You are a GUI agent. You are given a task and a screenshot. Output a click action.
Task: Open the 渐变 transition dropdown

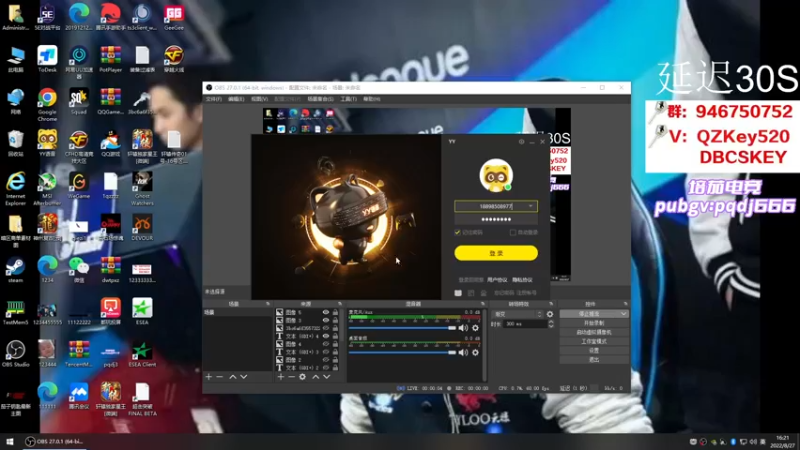[x=517, y=314]
